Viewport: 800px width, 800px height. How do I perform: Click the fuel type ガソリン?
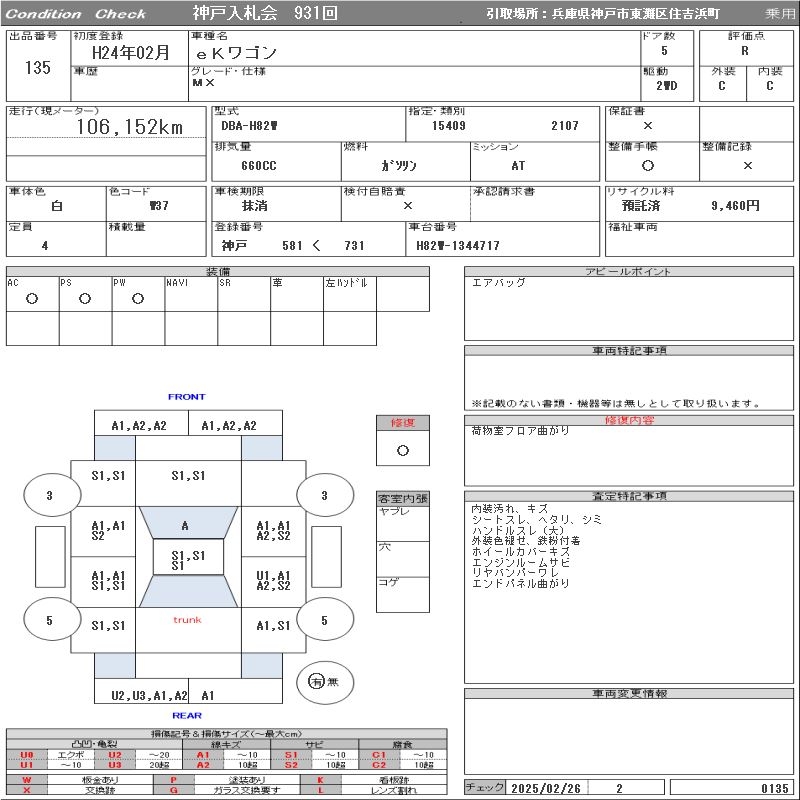pyautogui.click(x=399, y=165)
